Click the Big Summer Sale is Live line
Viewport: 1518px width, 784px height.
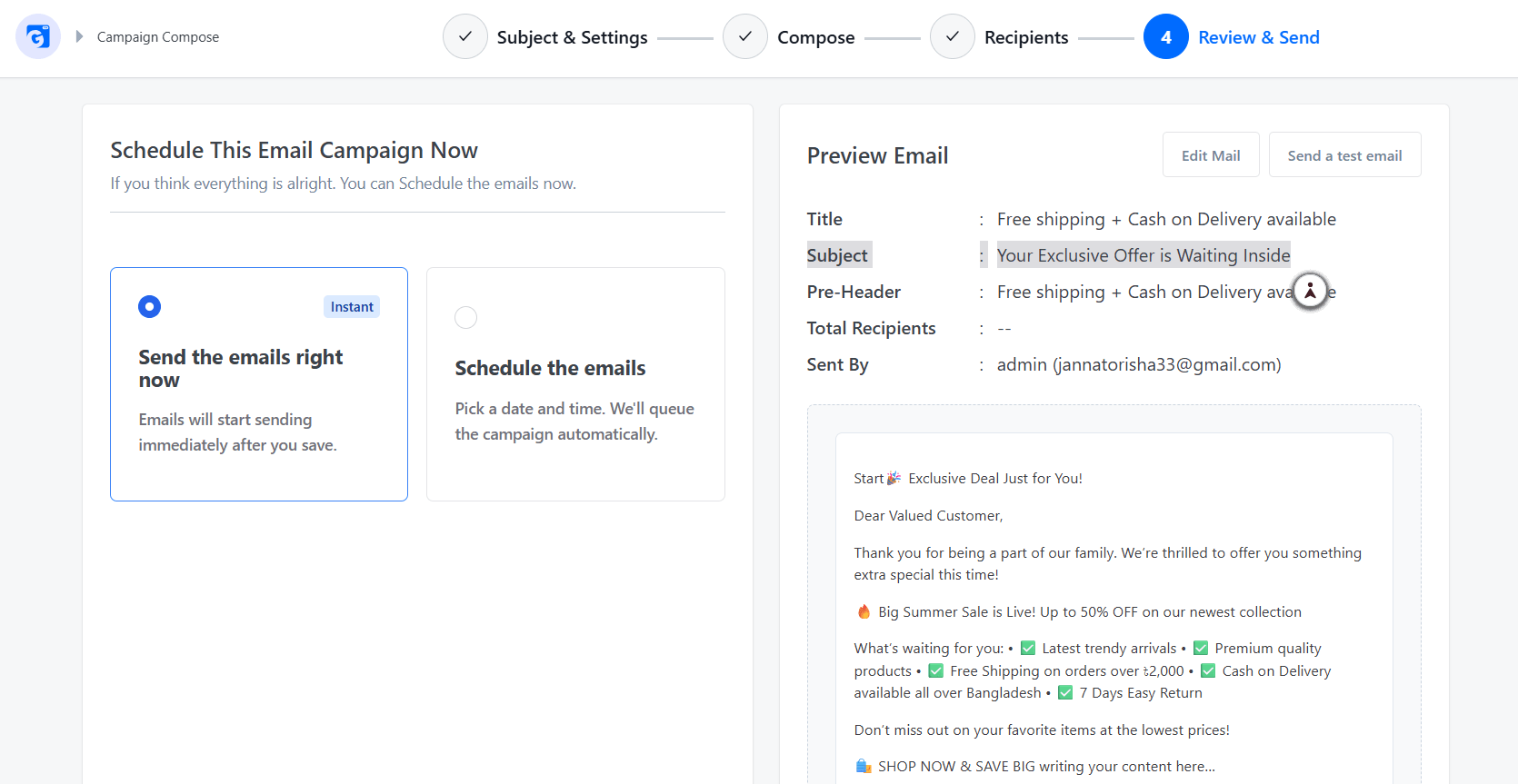point(1078,611)
